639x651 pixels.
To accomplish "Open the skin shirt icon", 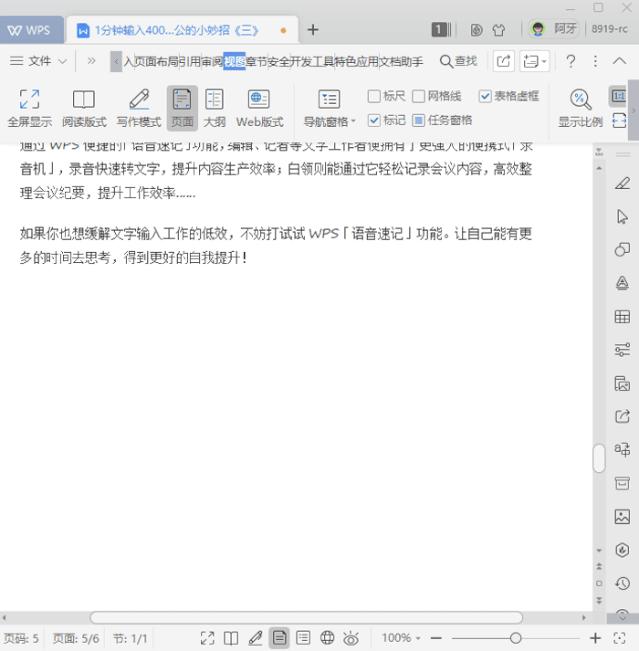I will 499,30.
